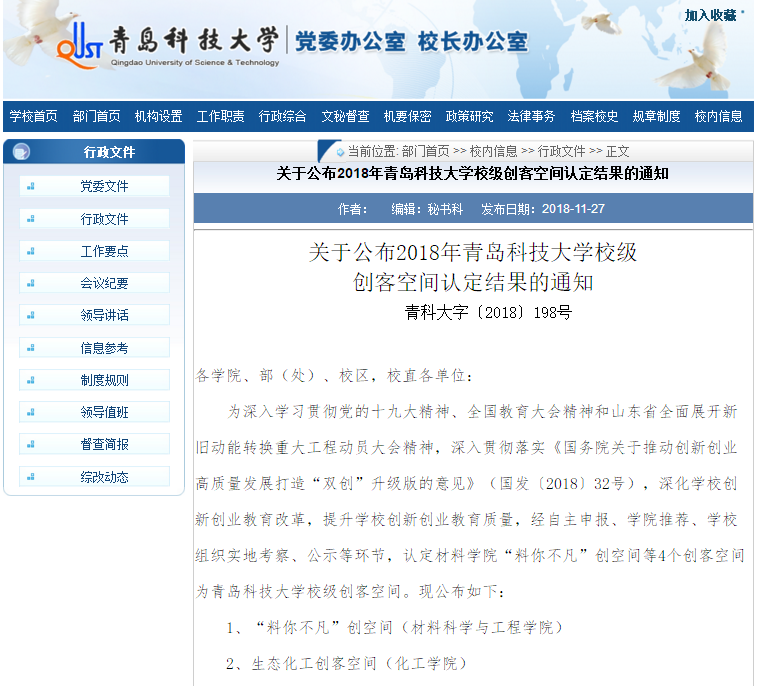765x686 pixels.
Task: Open the 督查简报 sidebar entry
Action: point(104,445)
